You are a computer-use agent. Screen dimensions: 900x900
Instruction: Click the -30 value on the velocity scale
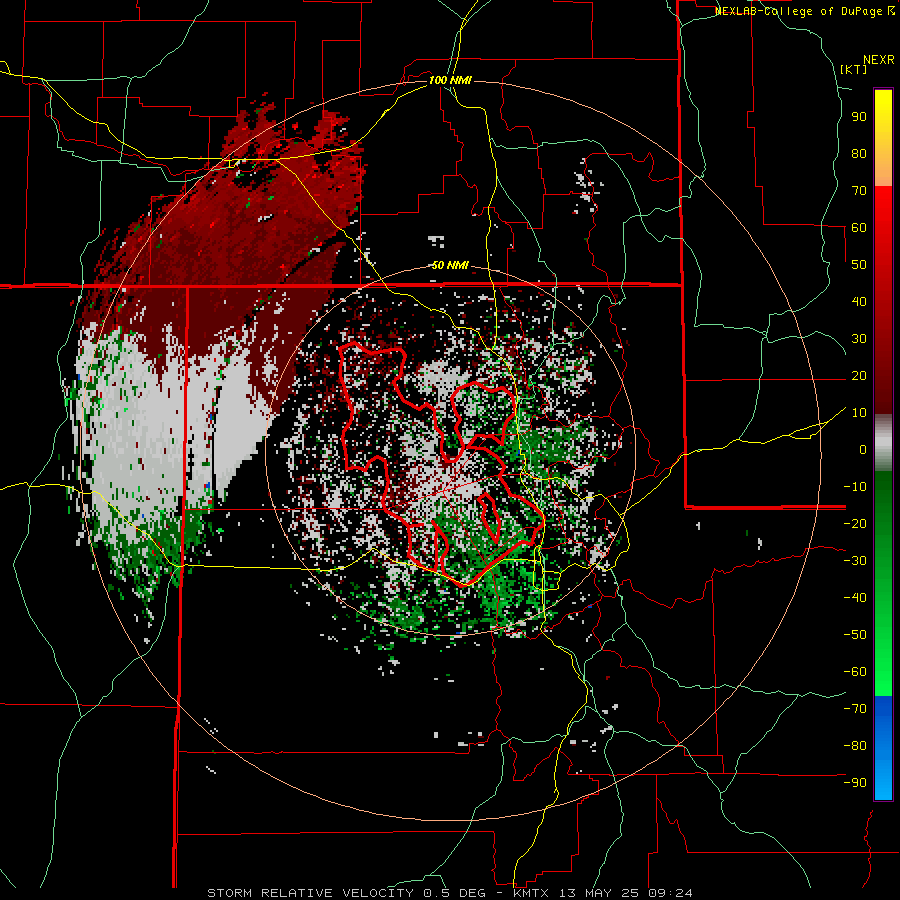pos(855,561)
